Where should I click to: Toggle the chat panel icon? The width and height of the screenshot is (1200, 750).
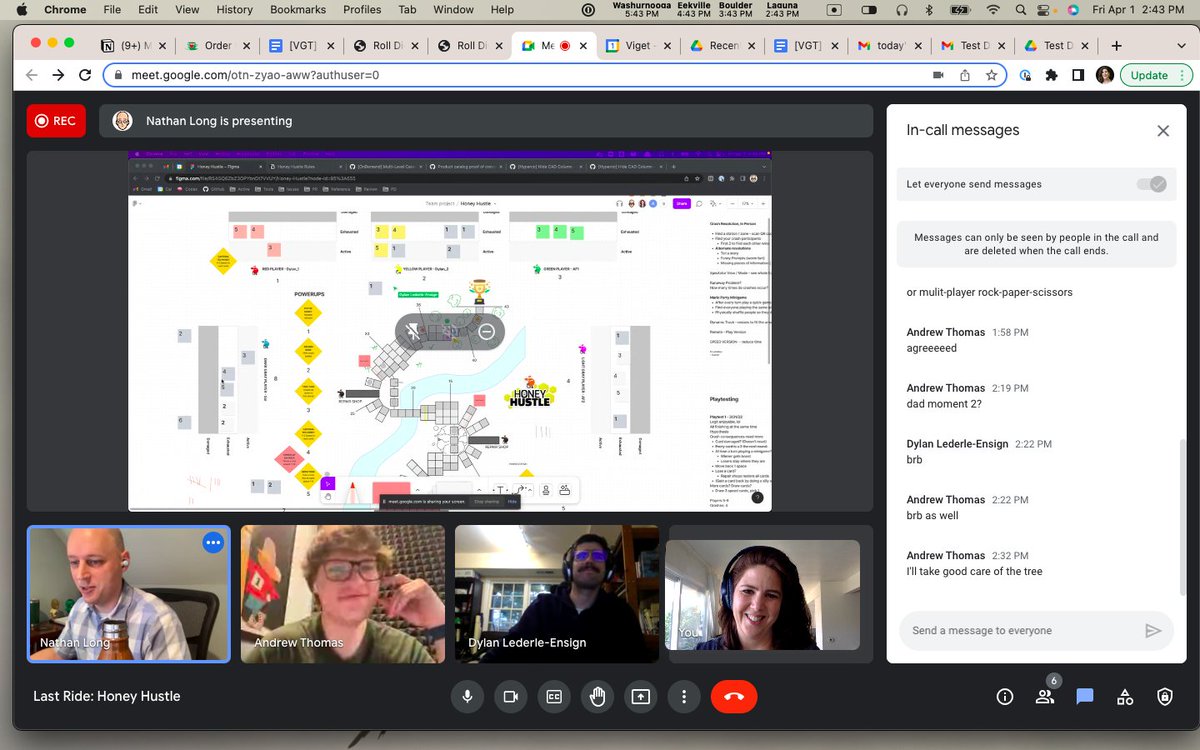pyautogui.click(x=1085, y=697)
